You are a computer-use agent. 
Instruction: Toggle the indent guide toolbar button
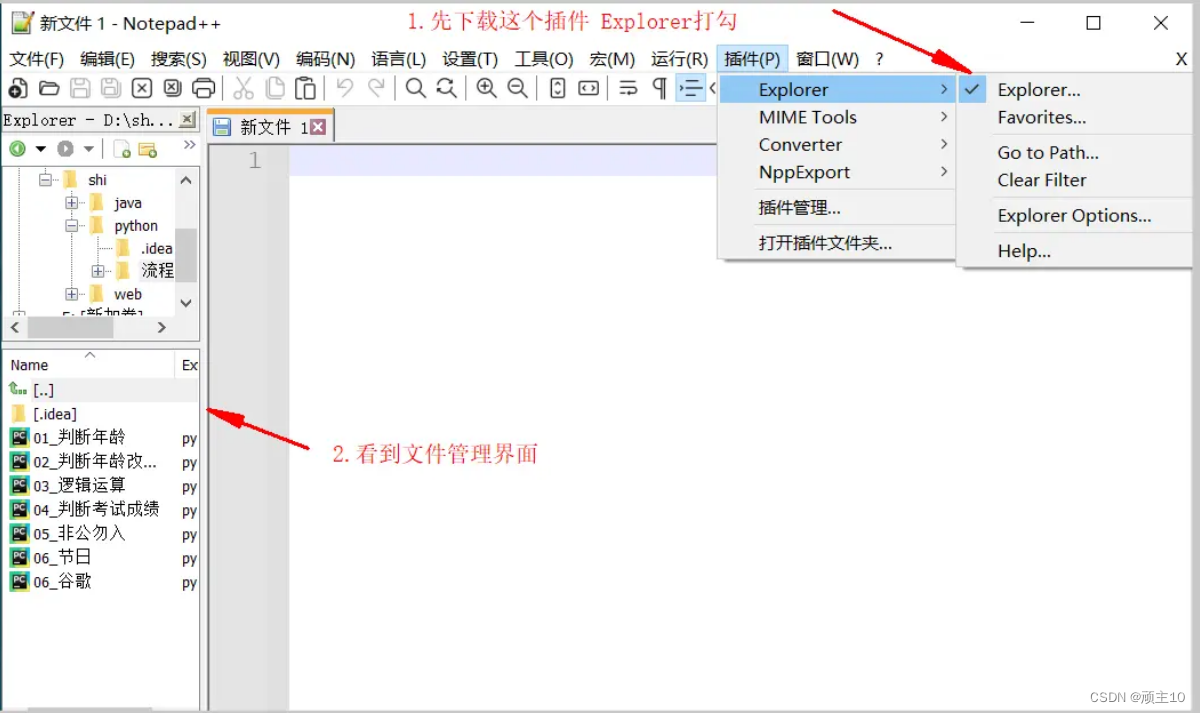(x=690, y=88)
